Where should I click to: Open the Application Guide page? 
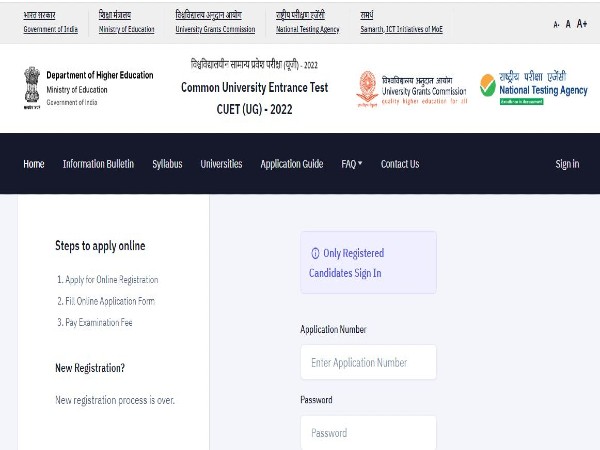(x=292, y=164)
